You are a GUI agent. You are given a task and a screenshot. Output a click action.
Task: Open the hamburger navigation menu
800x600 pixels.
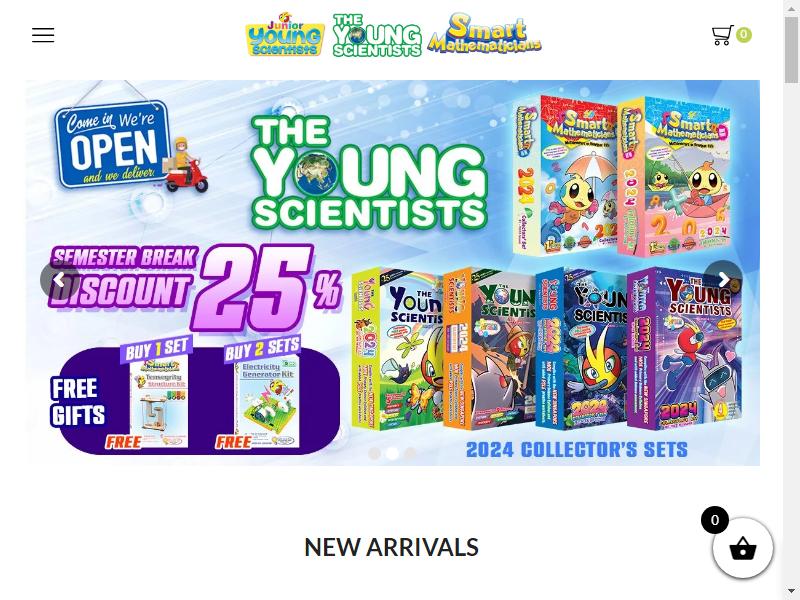click(43, 35)
